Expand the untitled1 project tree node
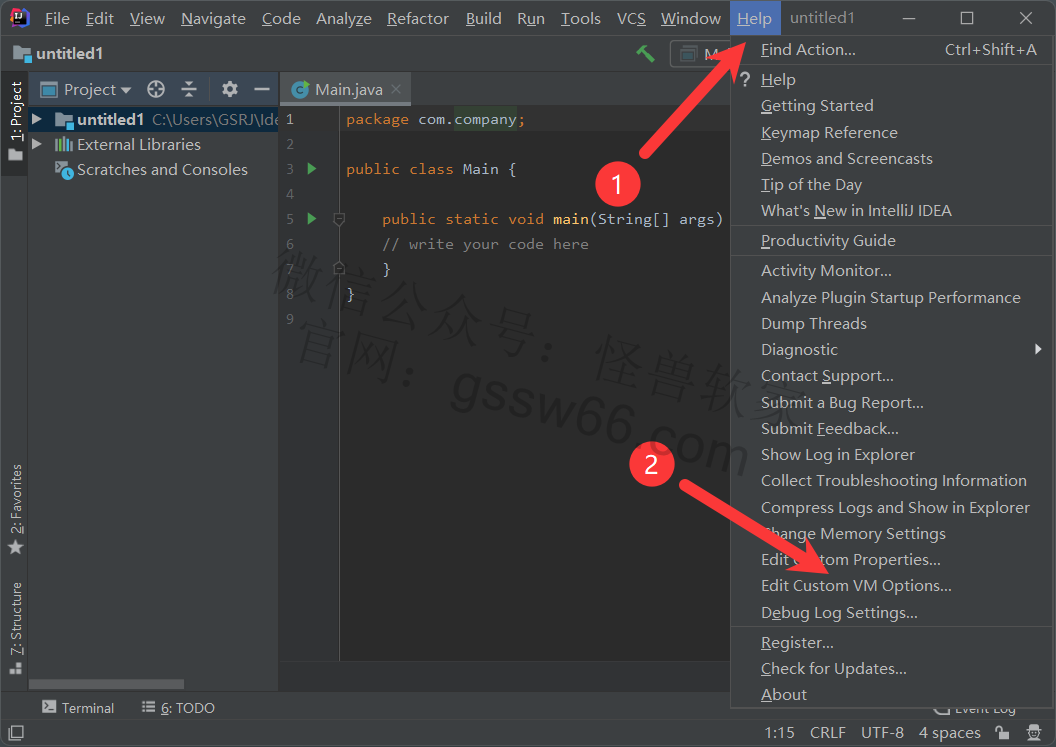Screen dimensions: 1056x747 (x=37, y=120)
